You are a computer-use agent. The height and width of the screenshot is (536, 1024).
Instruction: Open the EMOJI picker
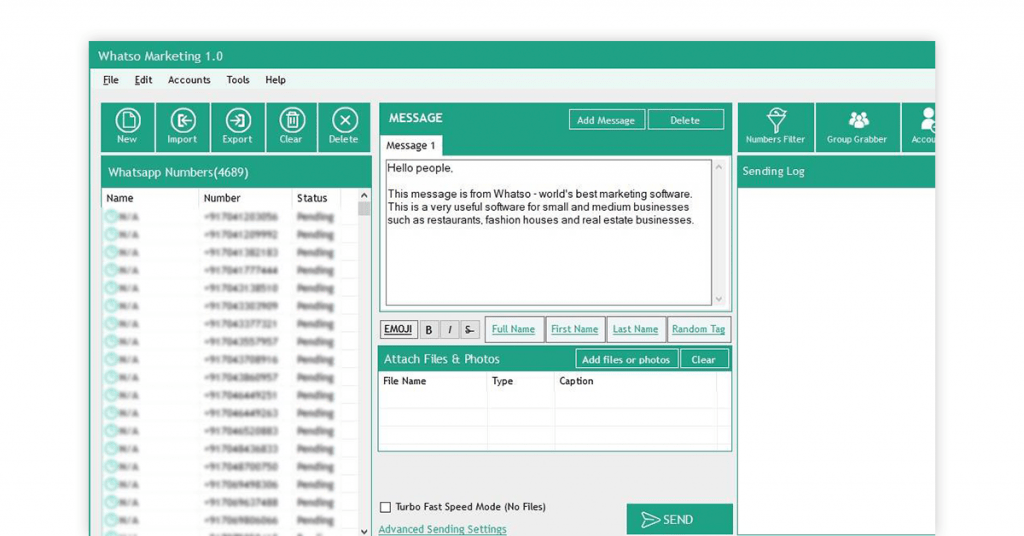398,330
